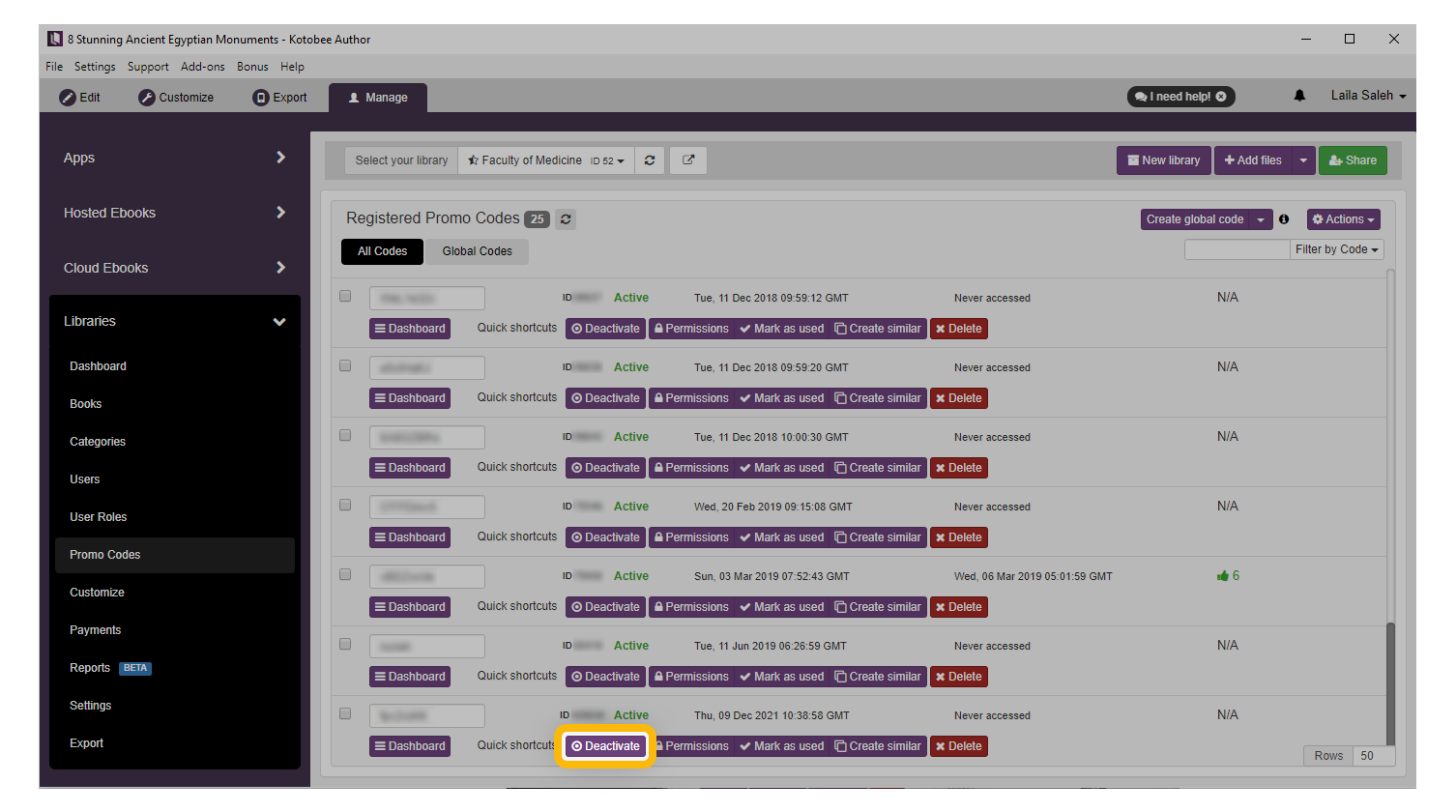Screen dimensions: 1456x812
Task: Check the box for the 11 Jun 2019 code
Action: coord(345,644)
